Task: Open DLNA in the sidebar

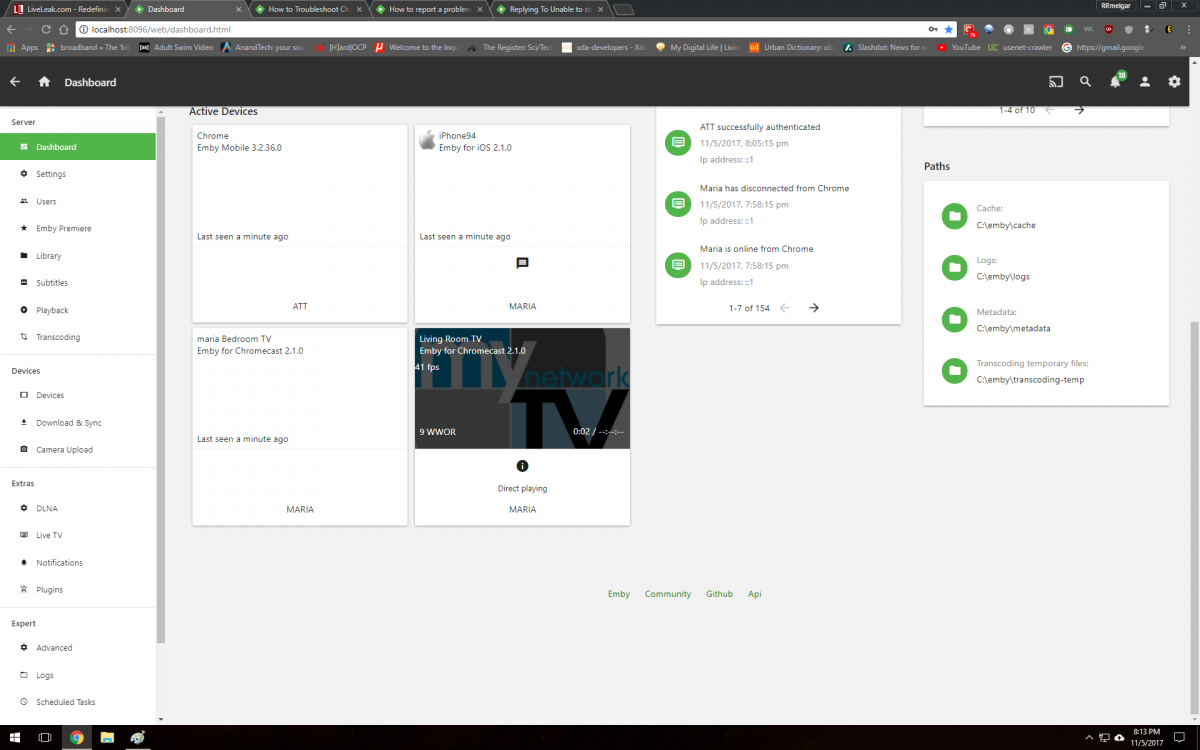Action: coord(78,508)
